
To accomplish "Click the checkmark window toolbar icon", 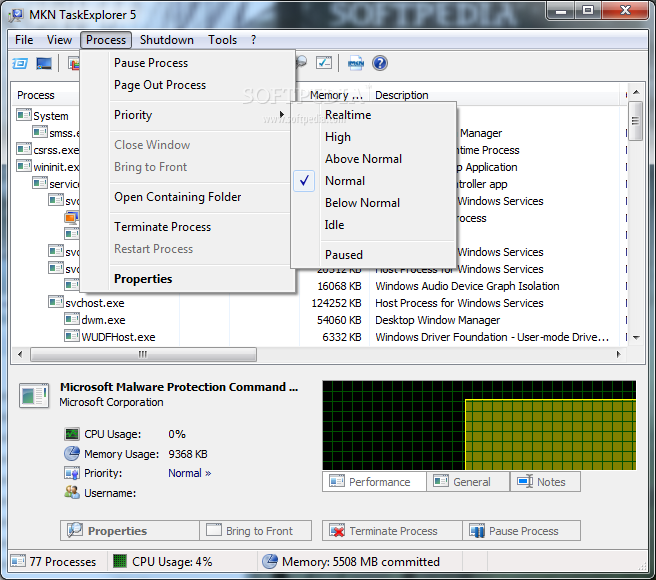I will pos(324,63).
